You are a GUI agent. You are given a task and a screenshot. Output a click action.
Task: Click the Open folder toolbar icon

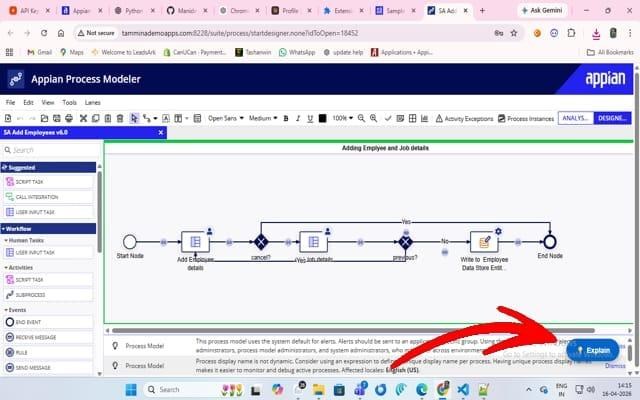click(44, 118)
